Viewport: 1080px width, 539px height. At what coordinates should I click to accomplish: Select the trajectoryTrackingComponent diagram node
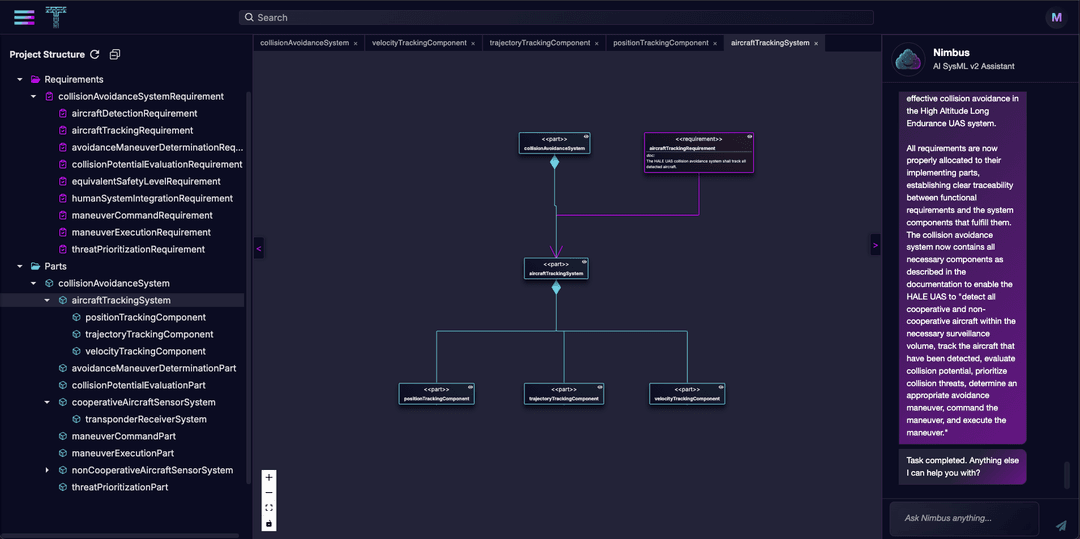[x=564, y=394]
